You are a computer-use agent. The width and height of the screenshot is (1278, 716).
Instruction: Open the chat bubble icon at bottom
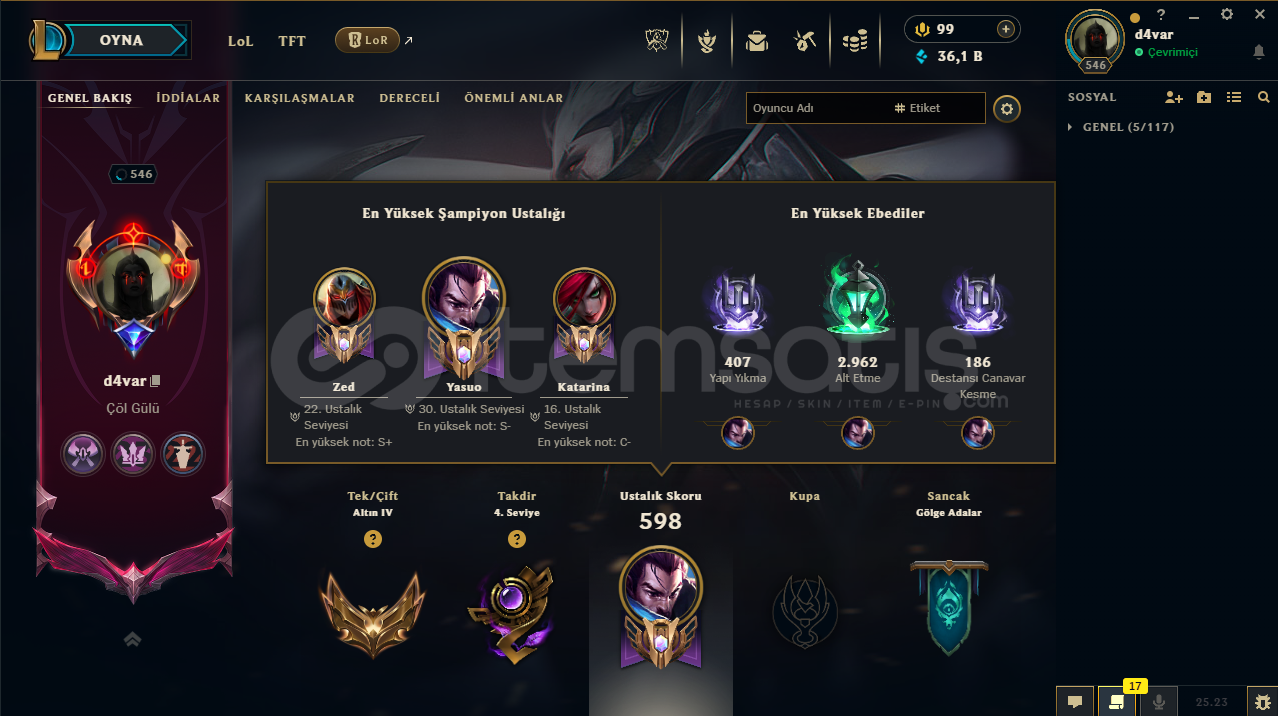[x=1075, y=702]
